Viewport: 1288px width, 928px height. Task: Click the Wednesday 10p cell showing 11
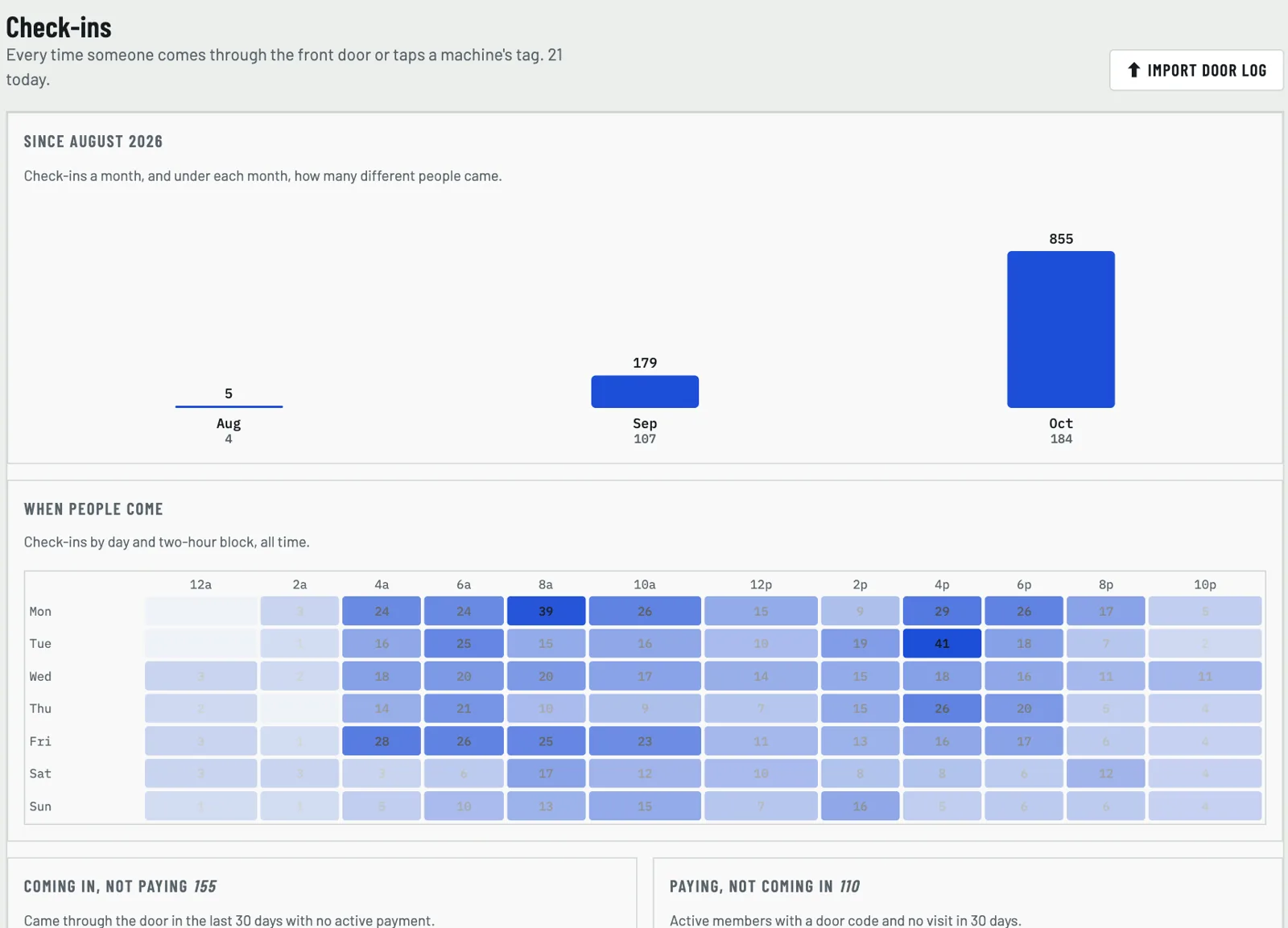point(1205,676)
